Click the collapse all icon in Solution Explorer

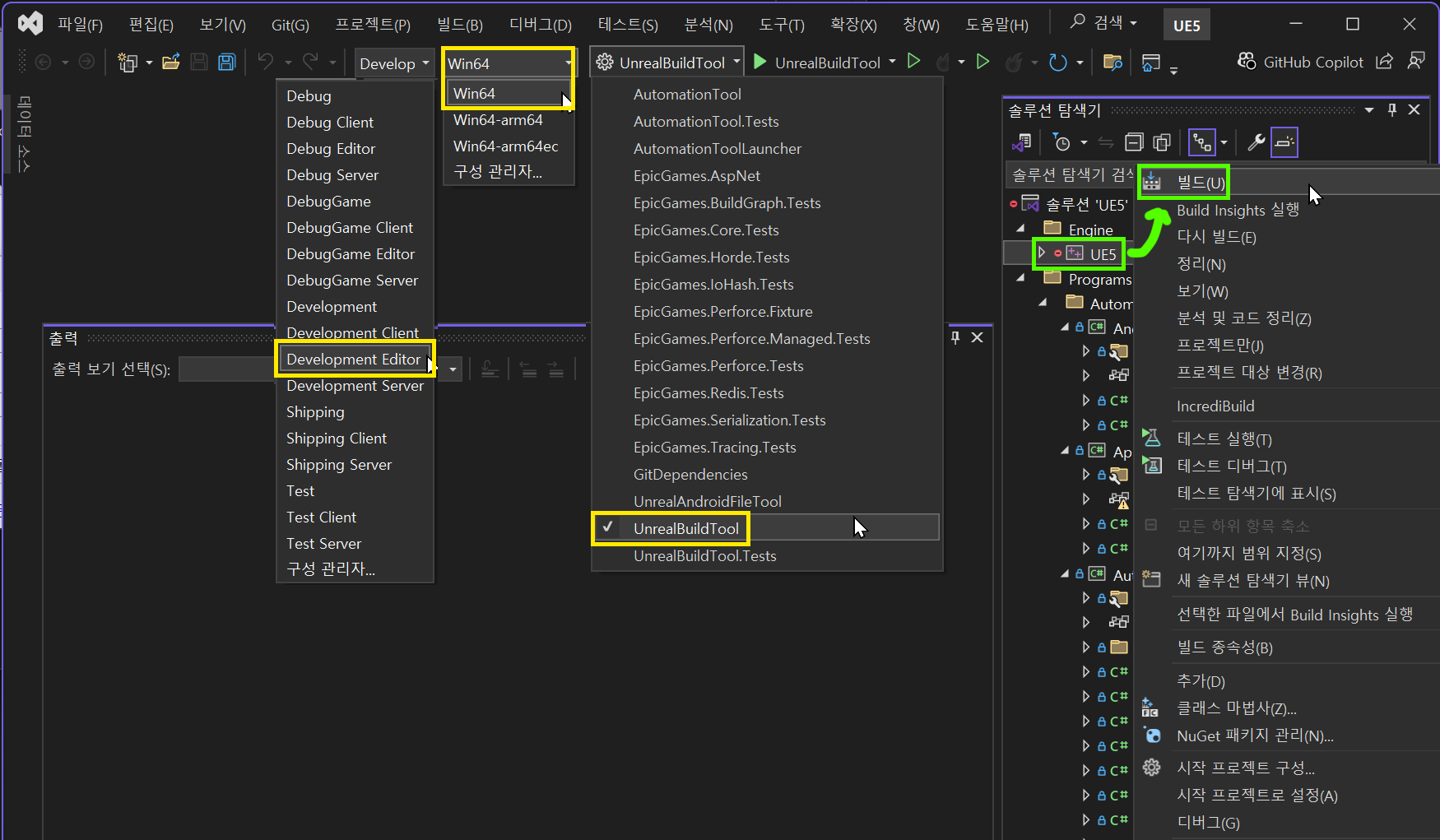tap(1134, 143)
